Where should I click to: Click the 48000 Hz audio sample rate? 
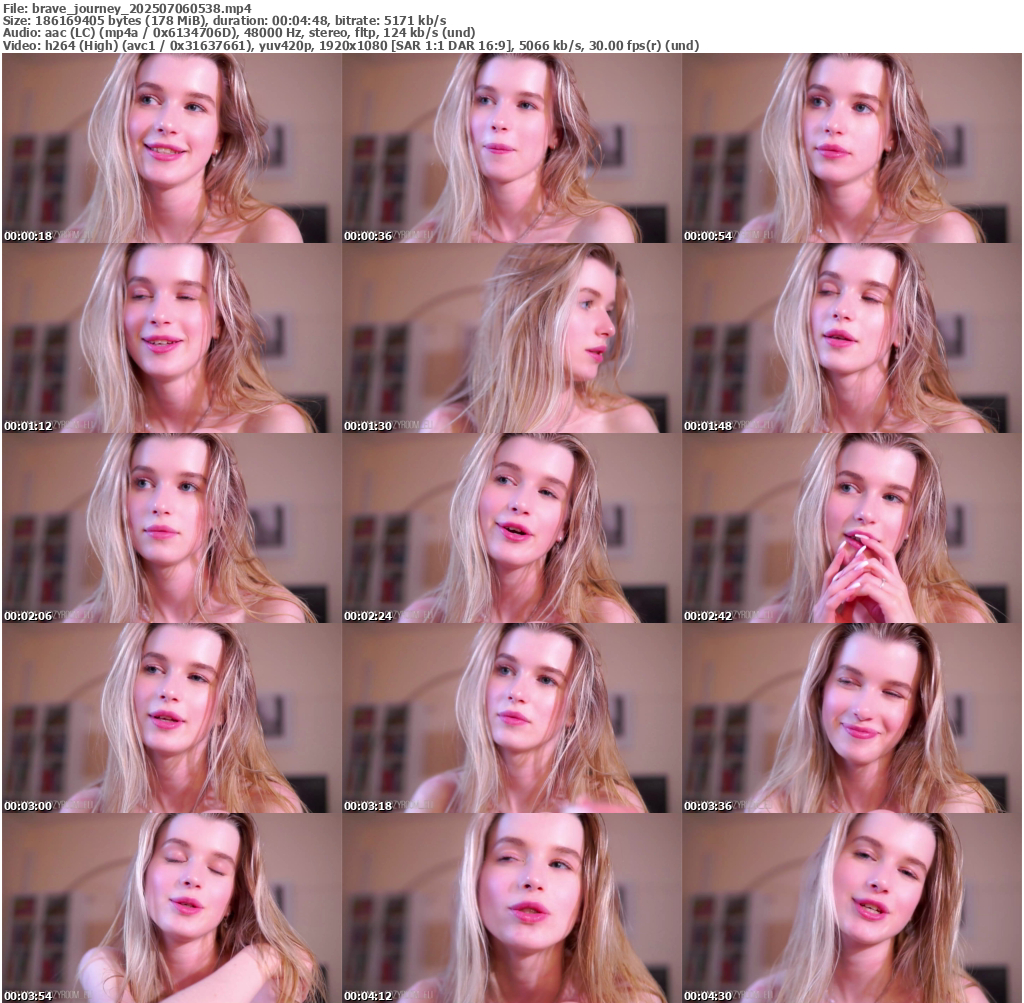[x=272, y=33]
